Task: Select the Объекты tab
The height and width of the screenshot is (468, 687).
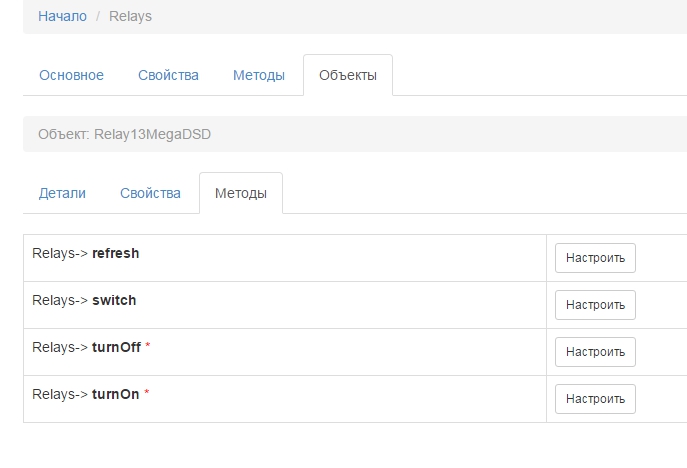Action: 347,75
